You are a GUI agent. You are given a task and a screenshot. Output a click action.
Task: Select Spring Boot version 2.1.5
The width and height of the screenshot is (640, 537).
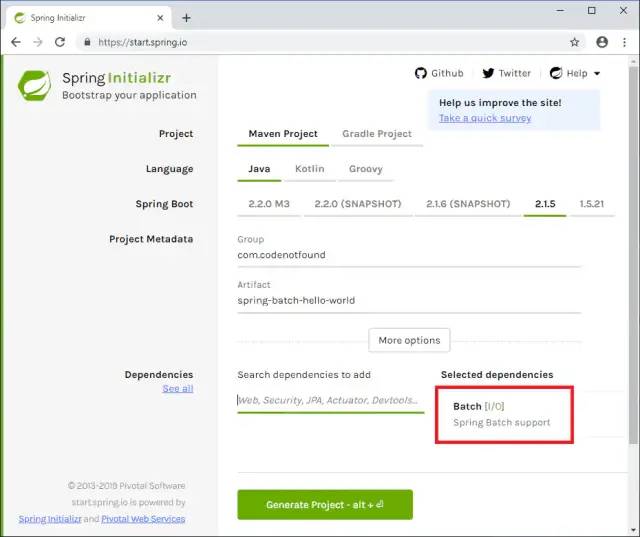pyautogui.click(x=545, y=204)
